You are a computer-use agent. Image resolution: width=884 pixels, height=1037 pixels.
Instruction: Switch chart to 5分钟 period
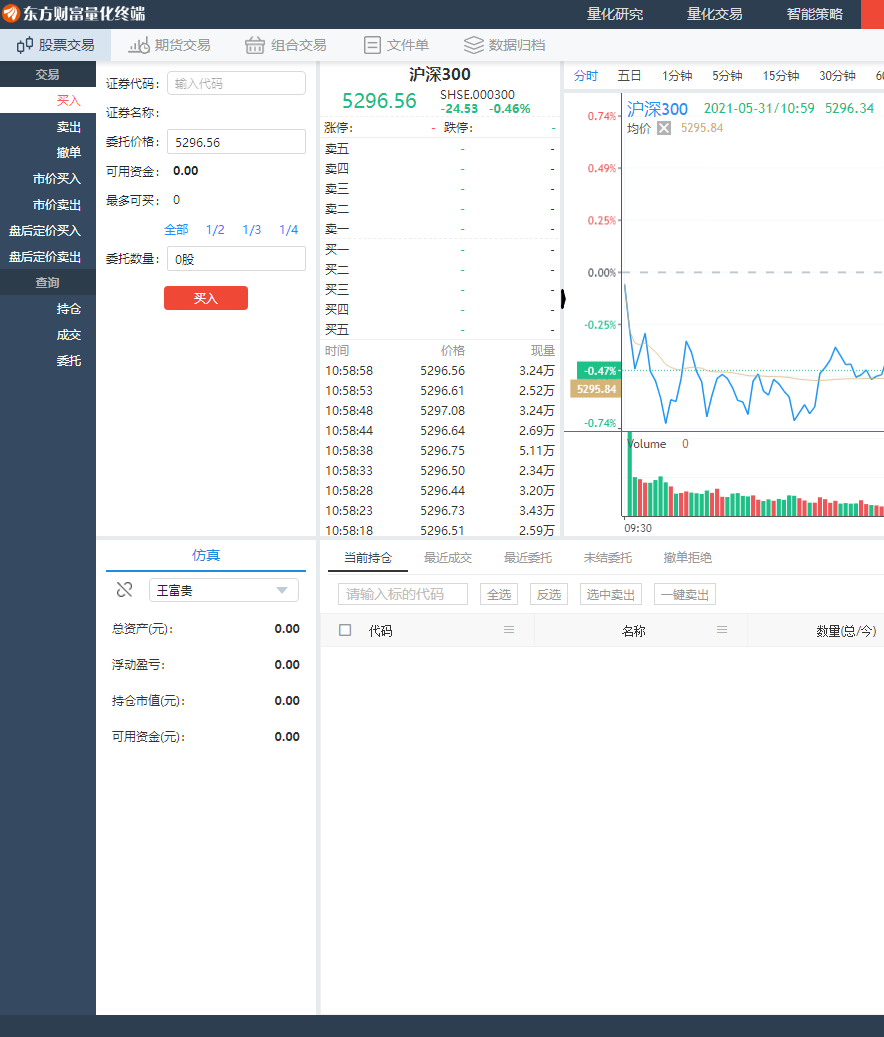[x=727, y=75]
